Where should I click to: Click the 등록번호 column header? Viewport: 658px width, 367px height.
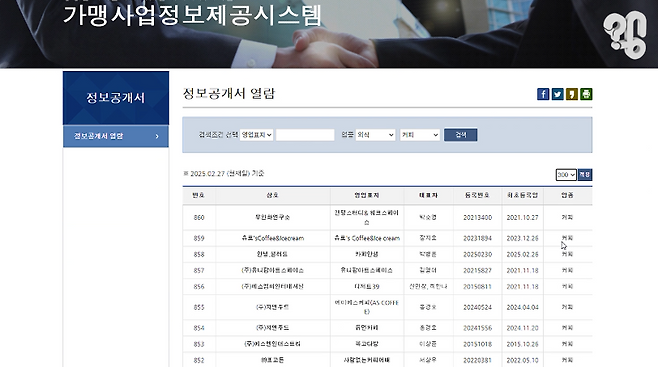click(477, 195)
